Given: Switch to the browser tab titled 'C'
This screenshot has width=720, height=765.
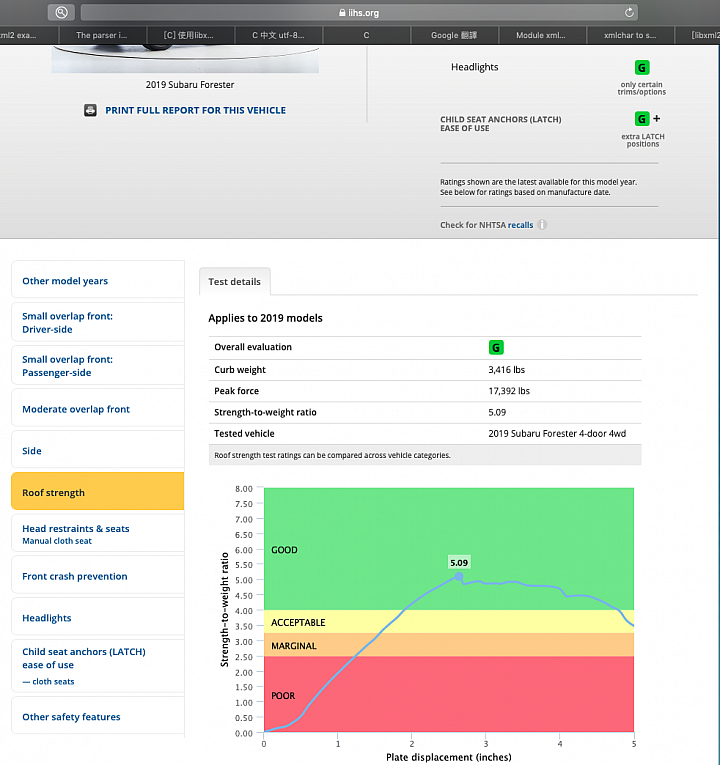Looking at the screenshot, I should click(x=366, y=35).
